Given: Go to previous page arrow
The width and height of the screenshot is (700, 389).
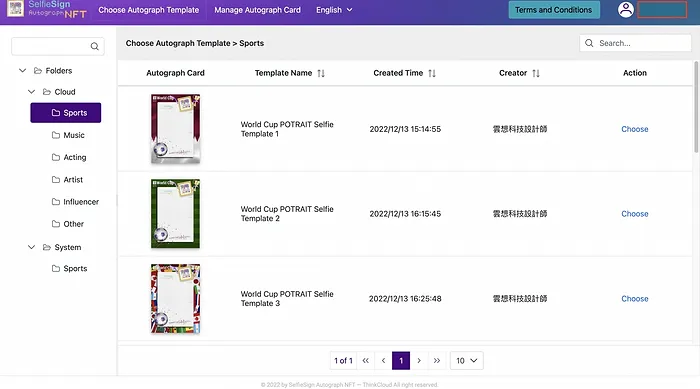Looking at the screenshot, I should click(x=383, y=360).
